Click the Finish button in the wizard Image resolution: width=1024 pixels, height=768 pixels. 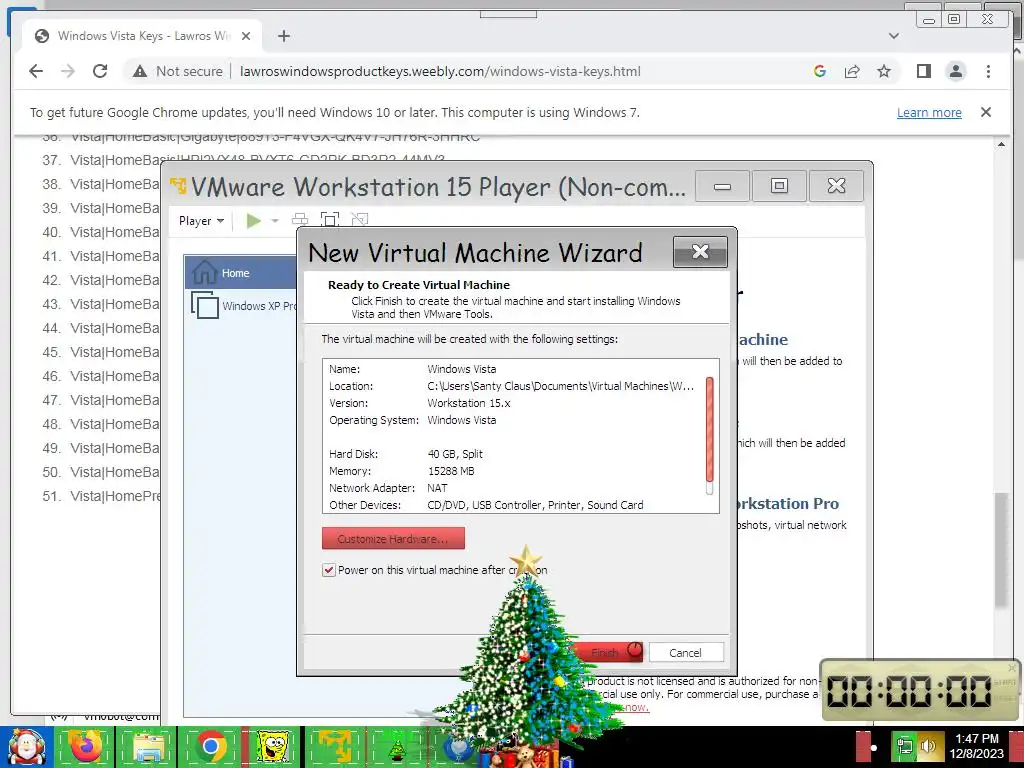click(605, 652)
